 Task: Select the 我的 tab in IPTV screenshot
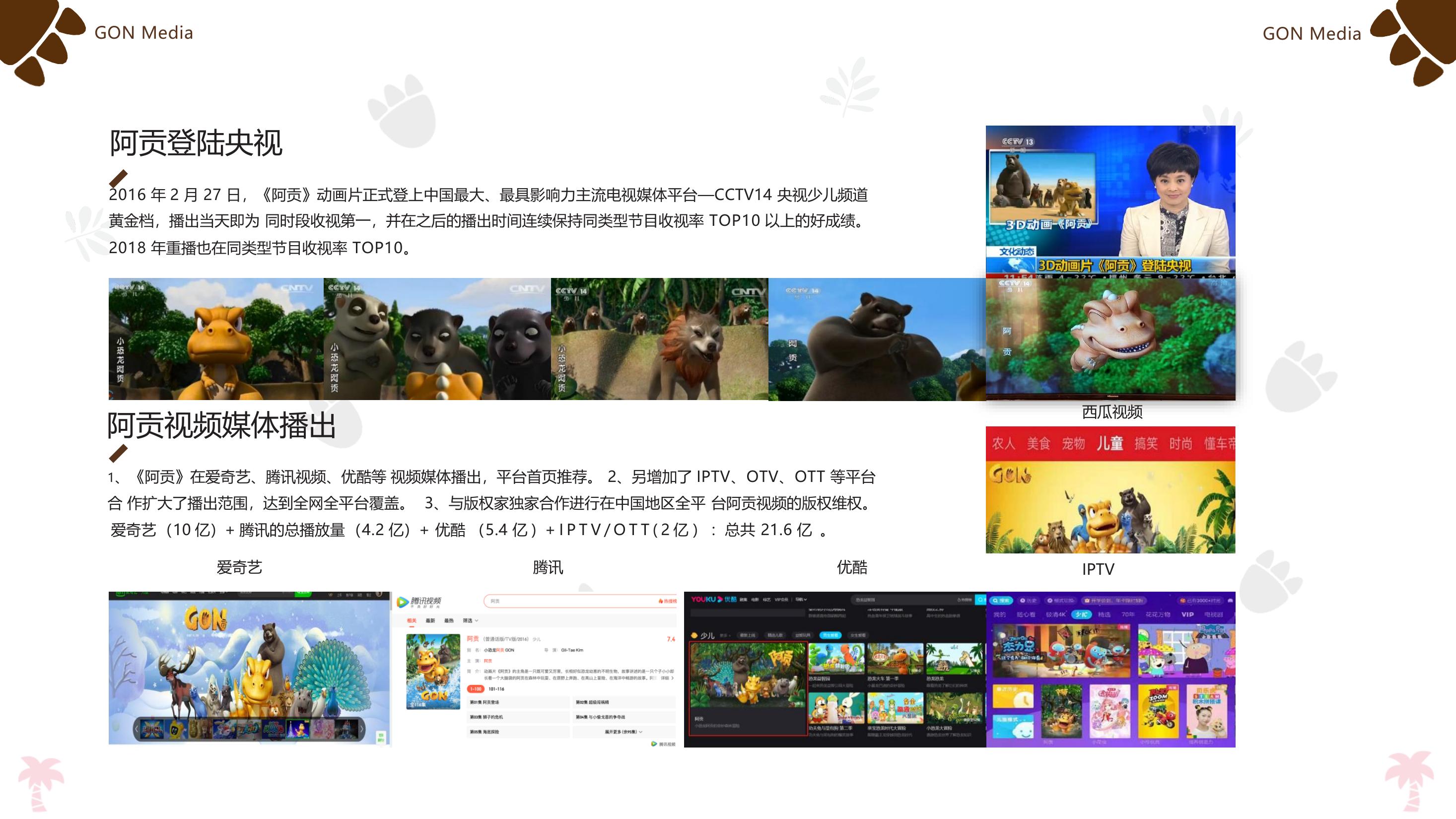pos(1000,615)
